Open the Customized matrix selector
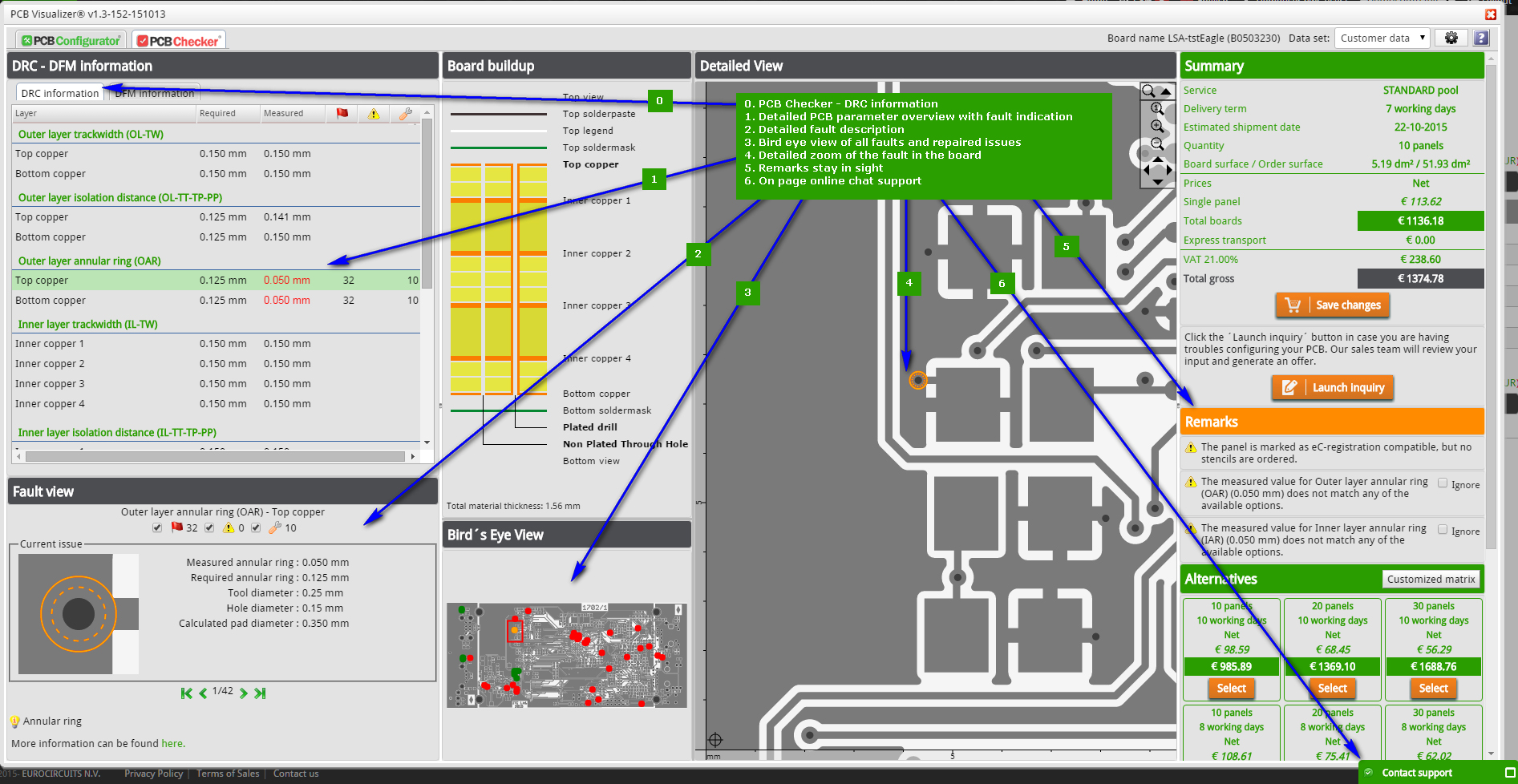The image size is (1518, 784). (1431, 579)
